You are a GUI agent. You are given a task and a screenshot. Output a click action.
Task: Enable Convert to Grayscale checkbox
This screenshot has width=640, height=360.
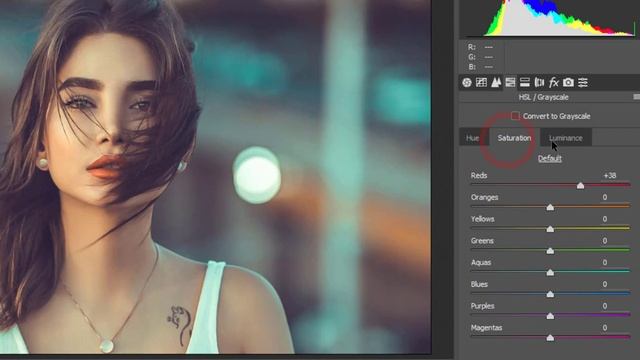click(x=515, y=116)
